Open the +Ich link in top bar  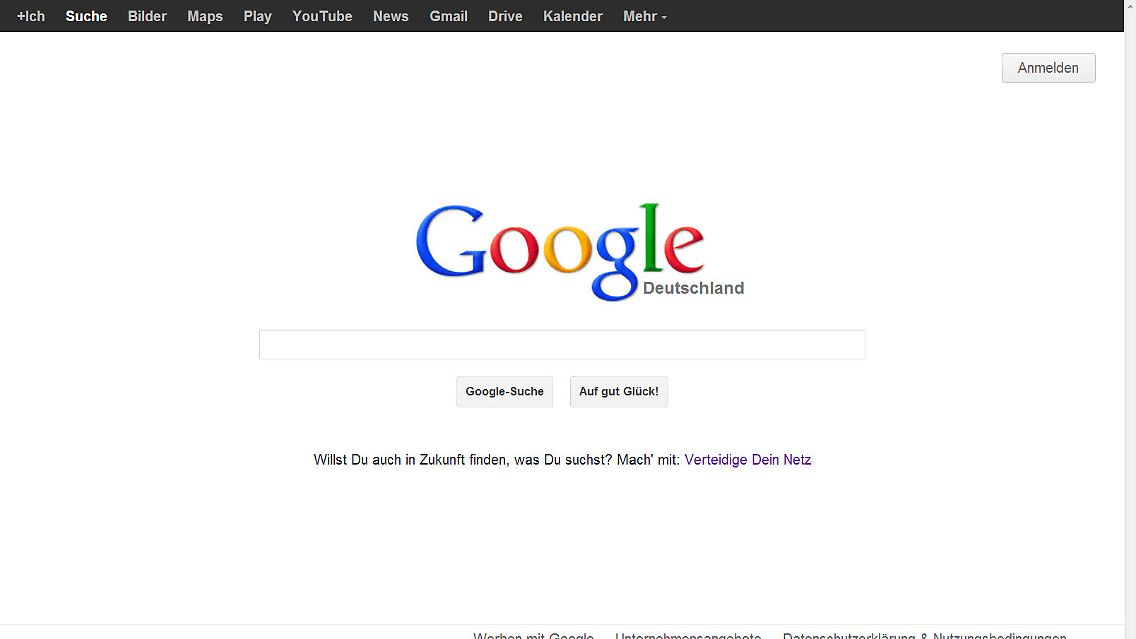click(30, 16)
